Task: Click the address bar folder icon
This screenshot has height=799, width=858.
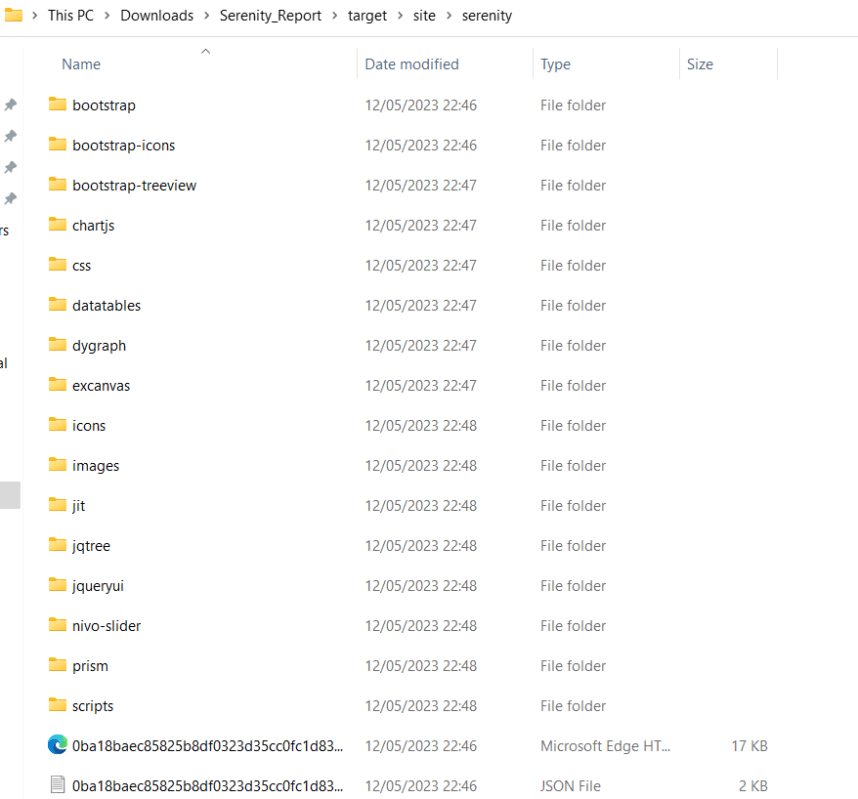Action: [x=13, y=15]
